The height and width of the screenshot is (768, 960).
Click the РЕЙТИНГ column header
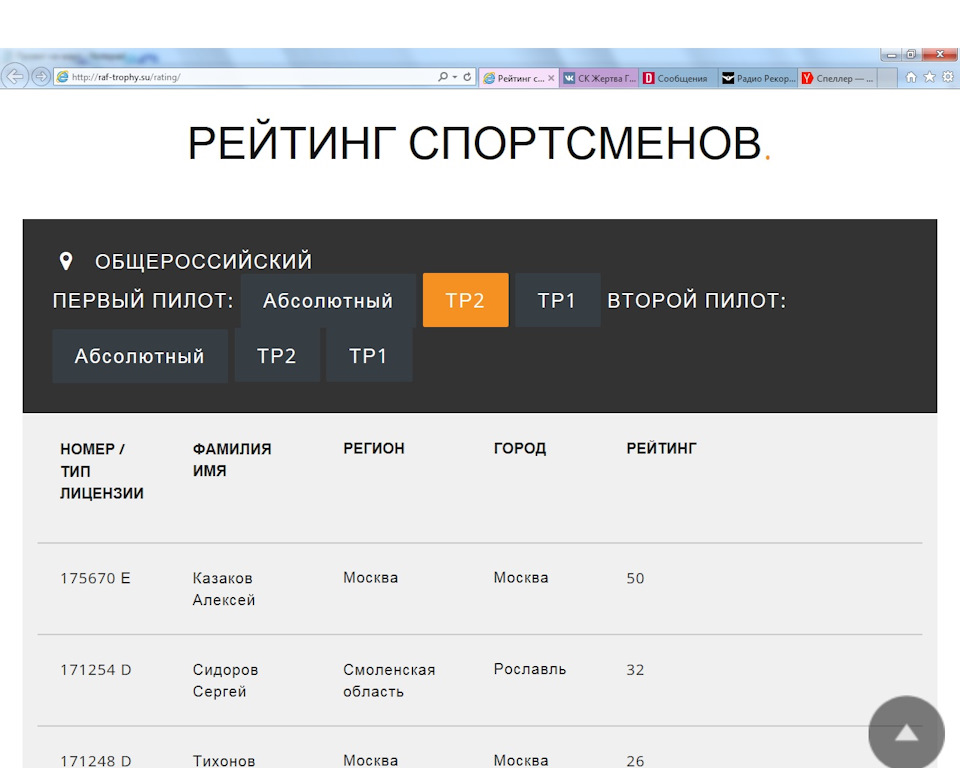661,448
